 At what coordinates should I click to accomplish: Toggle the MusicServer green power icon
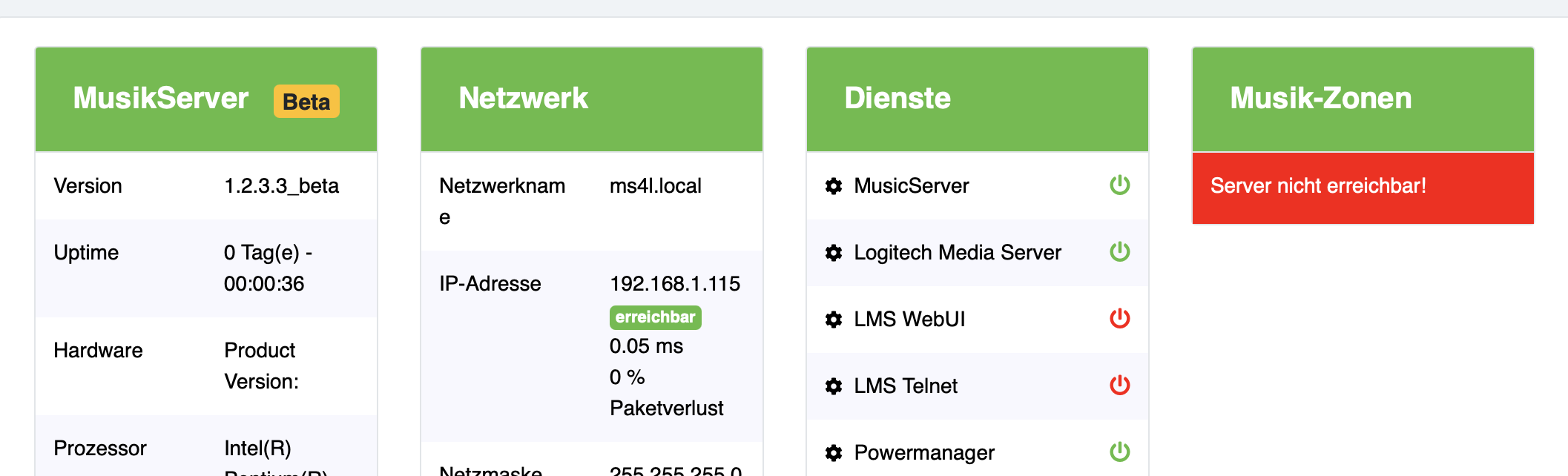(x=1119, y=185)
